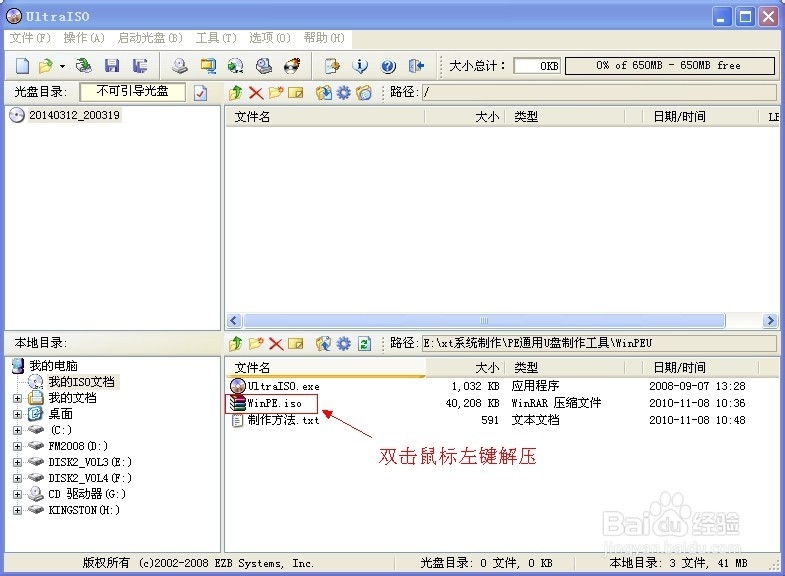Click last folder icon in disc toolbar
Viewport: 785px width, 576px height.
tap(364, 93)
